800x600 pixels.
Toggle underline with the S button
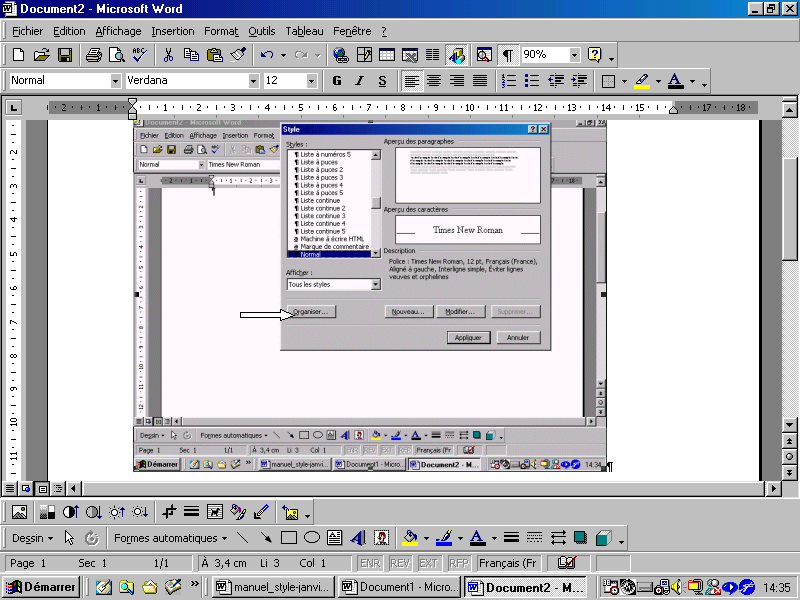point(382,81)
